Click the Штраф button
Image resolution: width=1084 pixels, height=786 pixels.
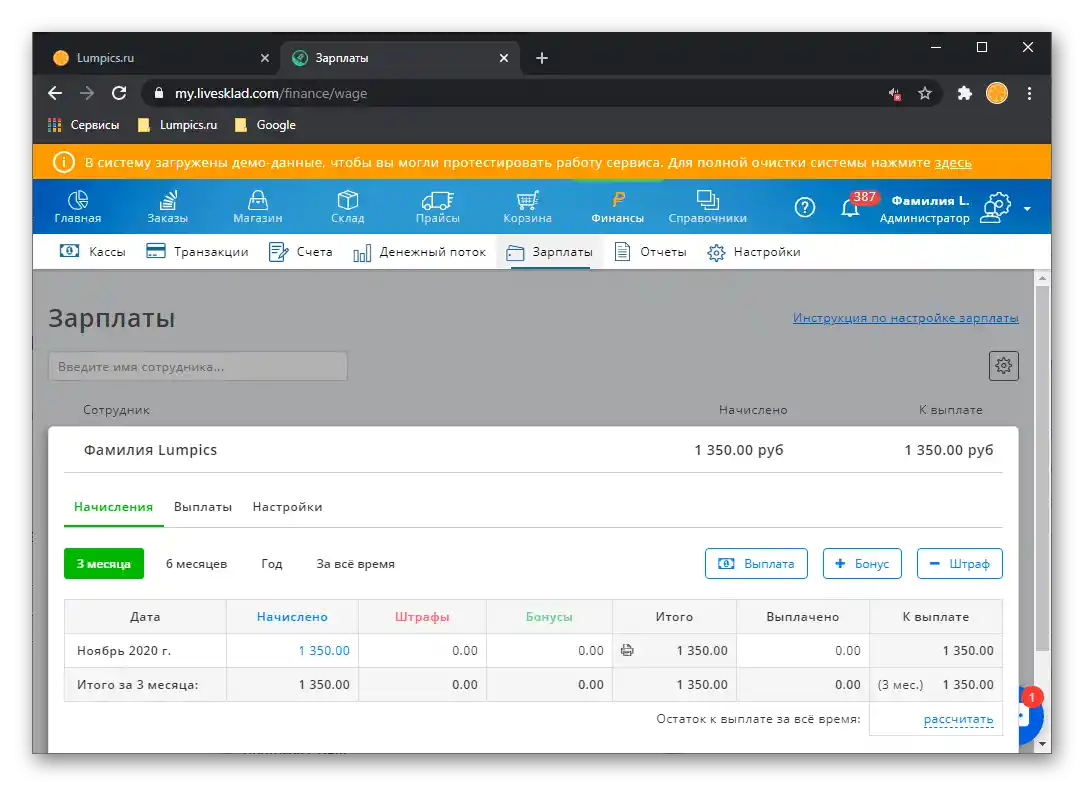tap(960, 563)
